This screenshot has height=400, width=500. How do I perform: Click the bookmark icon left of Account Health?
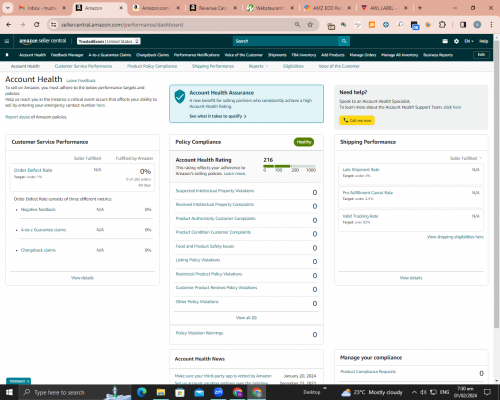pos(7,55)
